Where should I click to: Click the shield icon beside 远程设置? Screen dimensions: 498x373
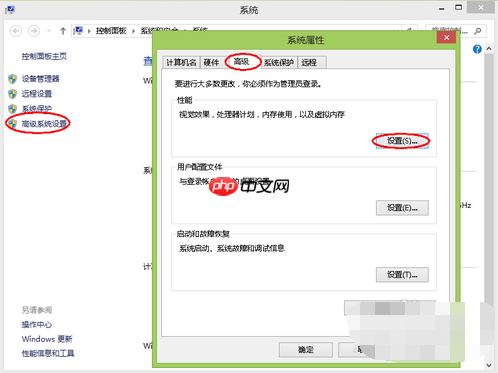click(12, 94)
